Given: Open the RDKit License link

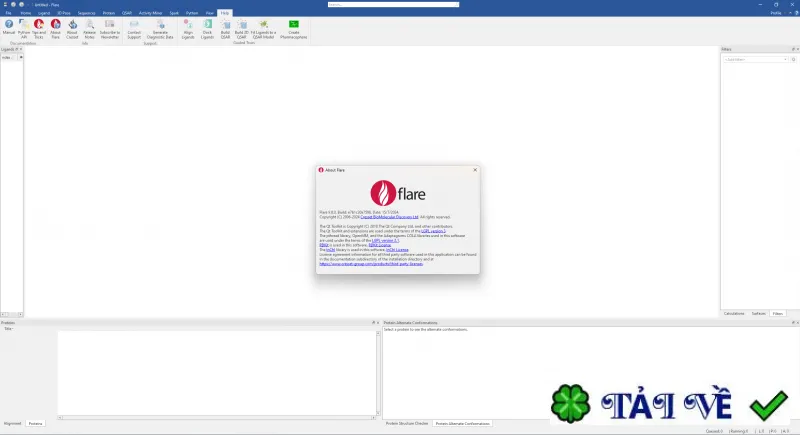Looking at the screenshot, I should 380,245.
